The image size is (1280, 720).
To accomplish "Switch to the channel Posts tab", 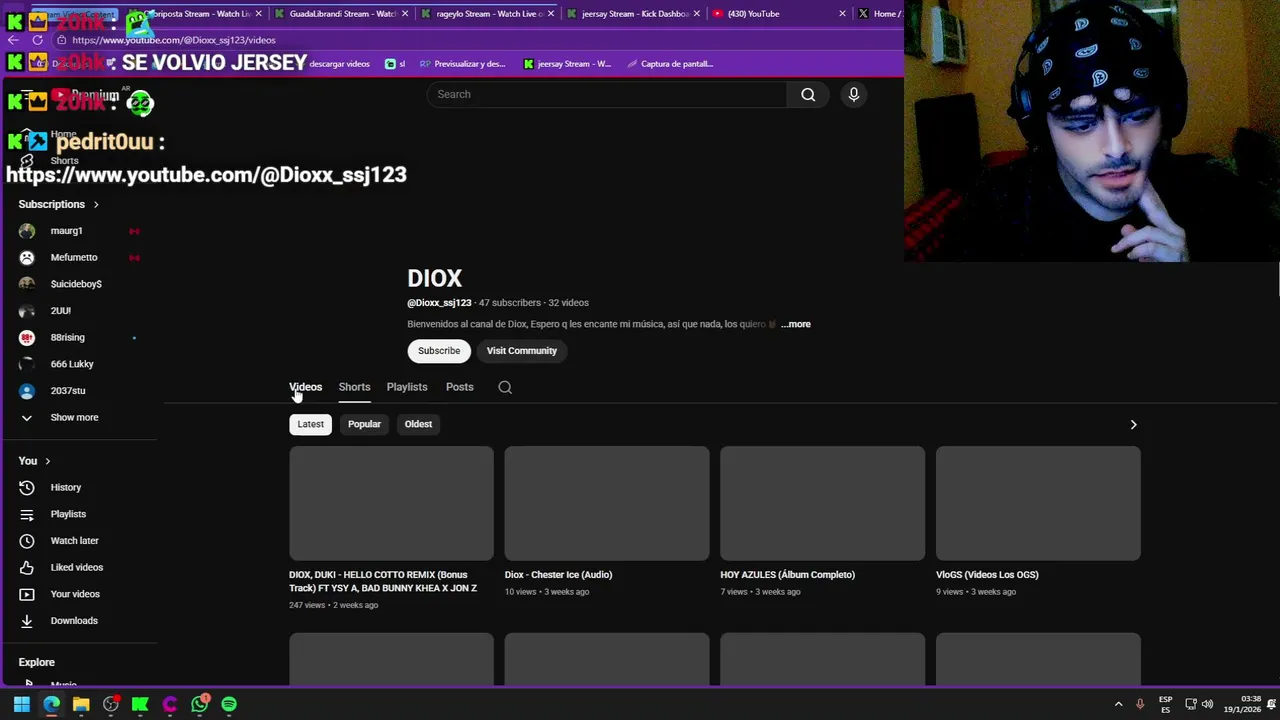I will tap(459, 387).
